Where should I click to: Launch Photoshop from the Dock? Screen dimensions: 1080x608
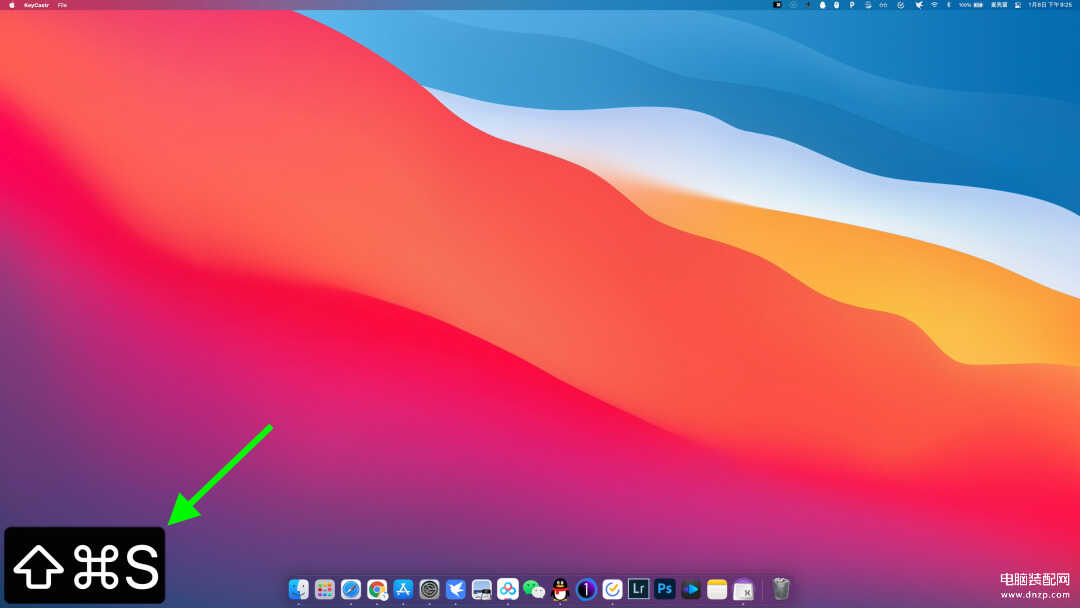point(665,589)
